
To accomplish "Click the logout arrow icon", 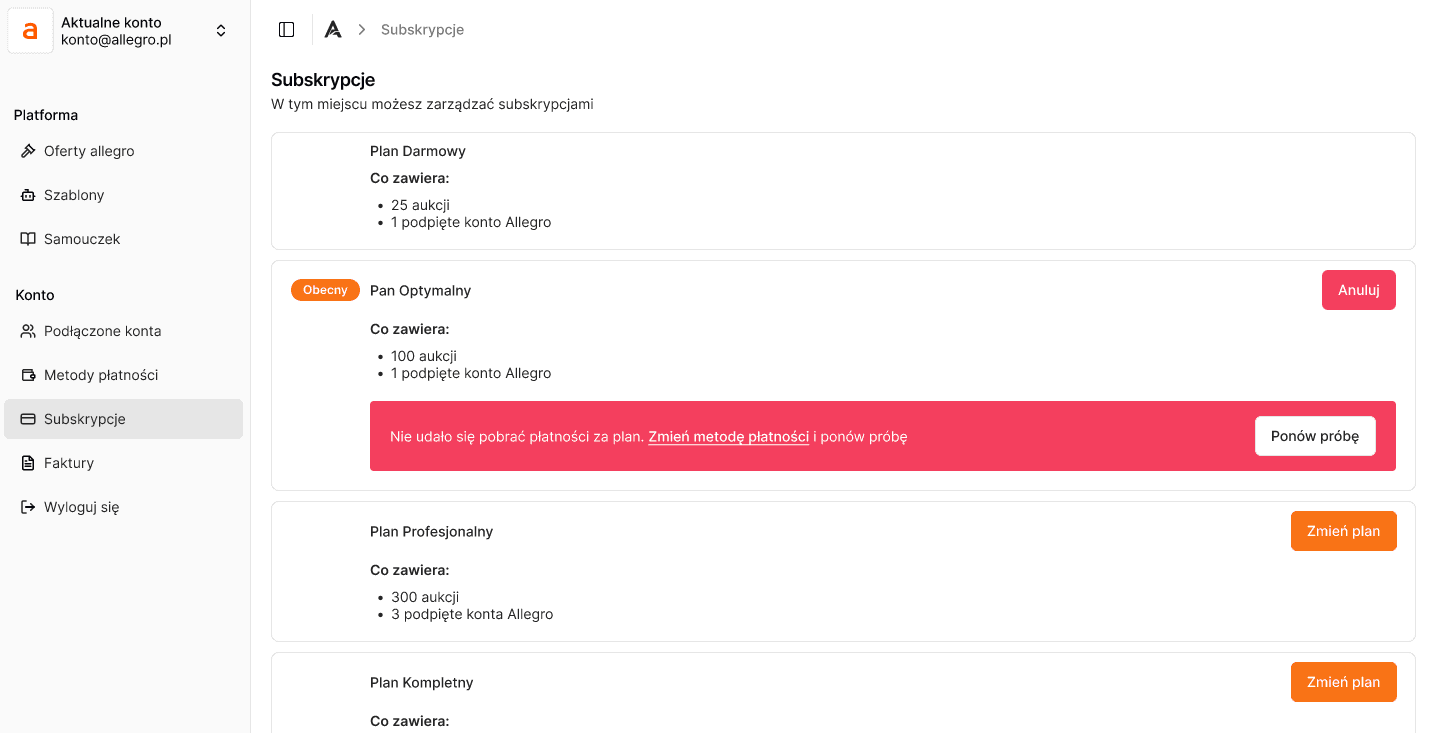I will (x=28, y=507).
